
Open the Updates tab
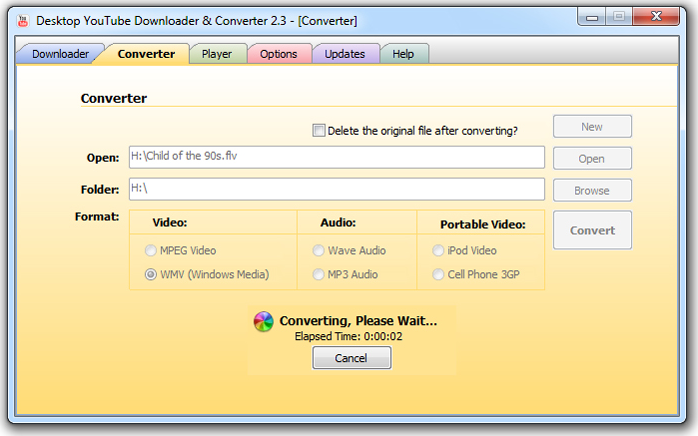345,54
